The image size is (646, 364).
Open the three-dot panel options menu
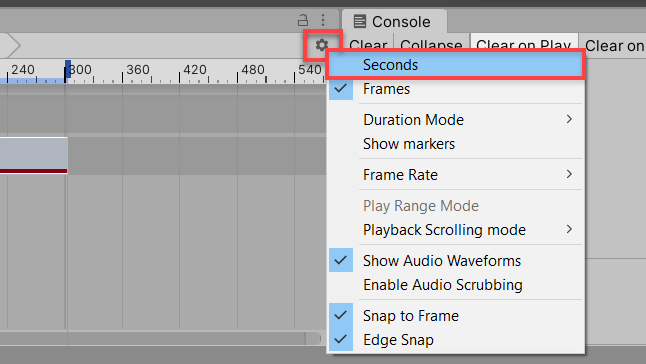[x=323, y=20]
